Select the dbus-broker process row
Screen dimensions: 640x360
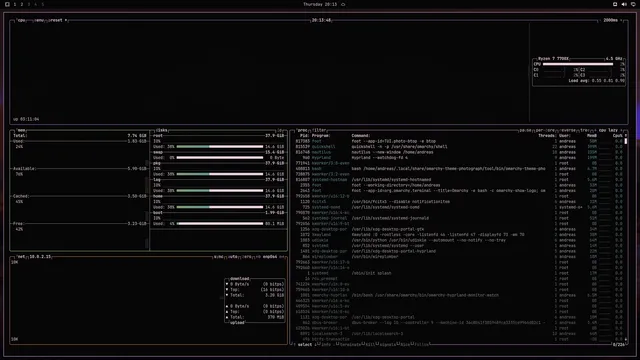[459, 322]
